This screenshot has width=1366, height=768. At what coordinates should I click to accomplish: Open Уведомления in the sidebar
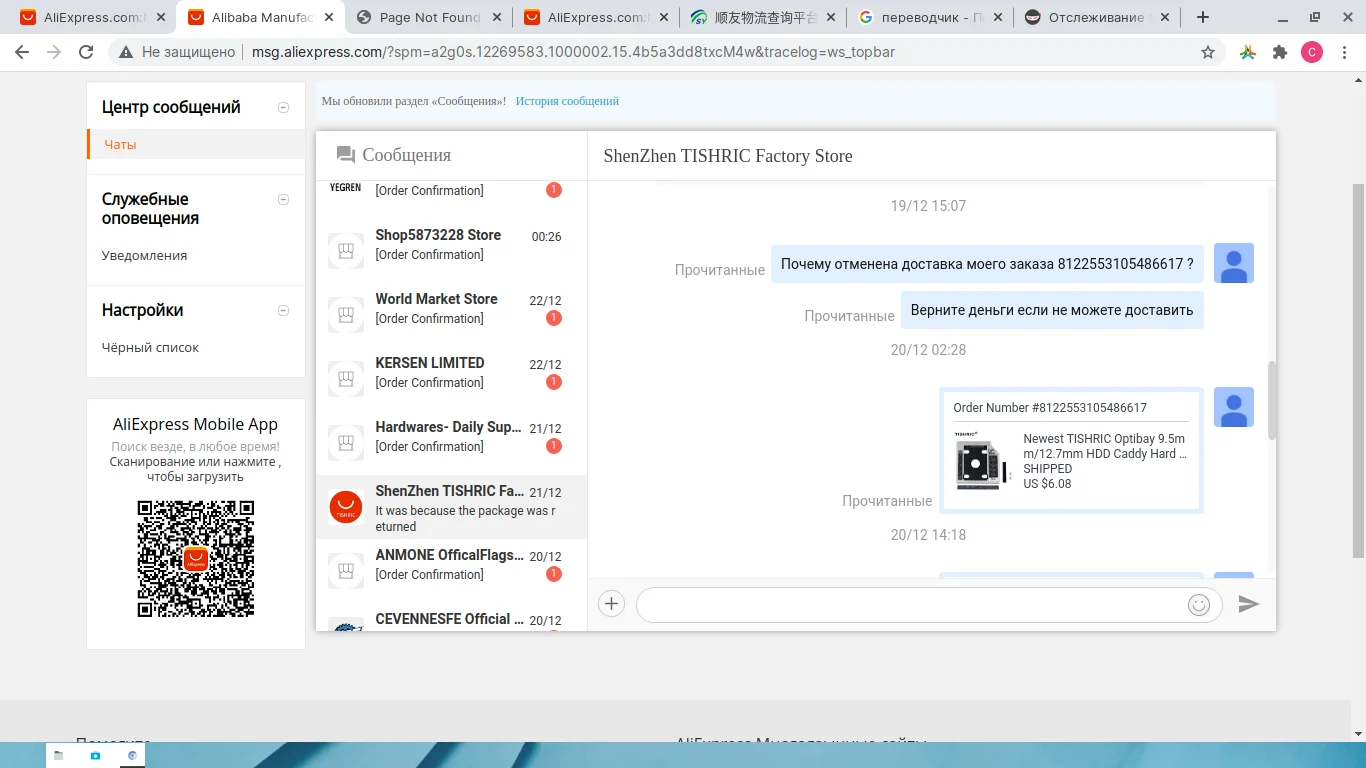[x=144, y=255]
